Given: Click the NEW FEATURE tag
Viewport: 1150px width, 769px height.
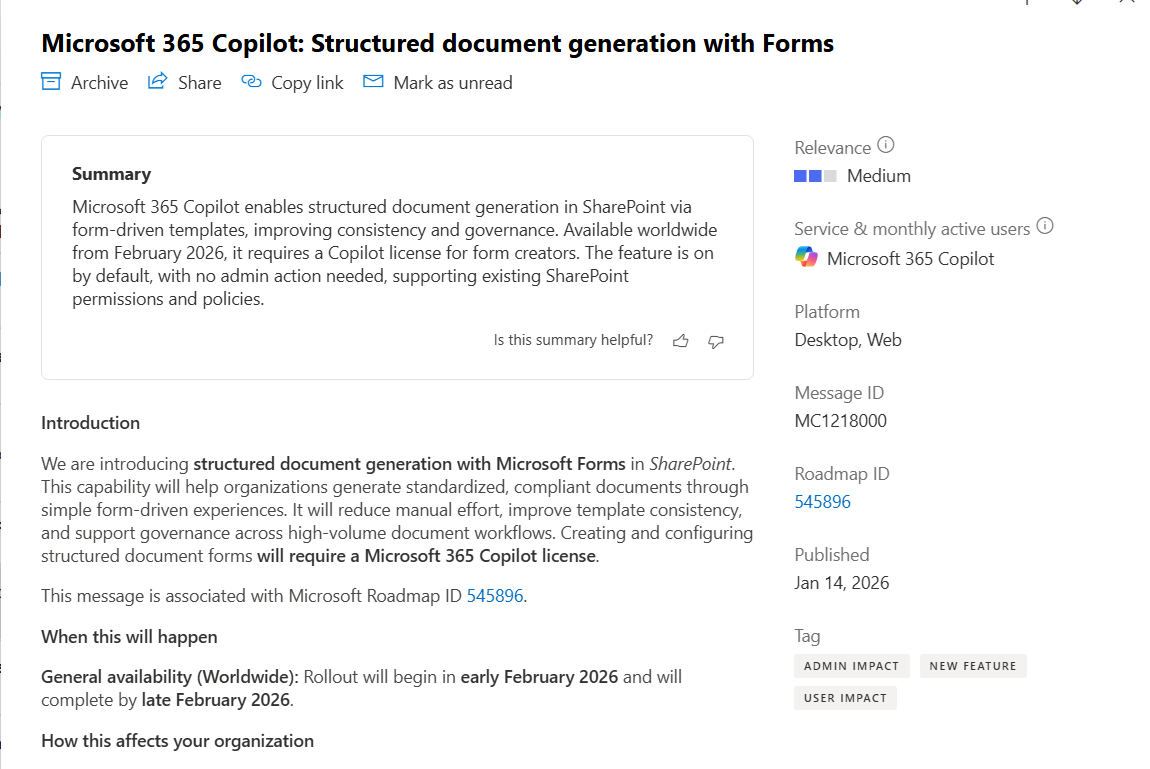Looking at the screenshot, I should pos(973,666).
